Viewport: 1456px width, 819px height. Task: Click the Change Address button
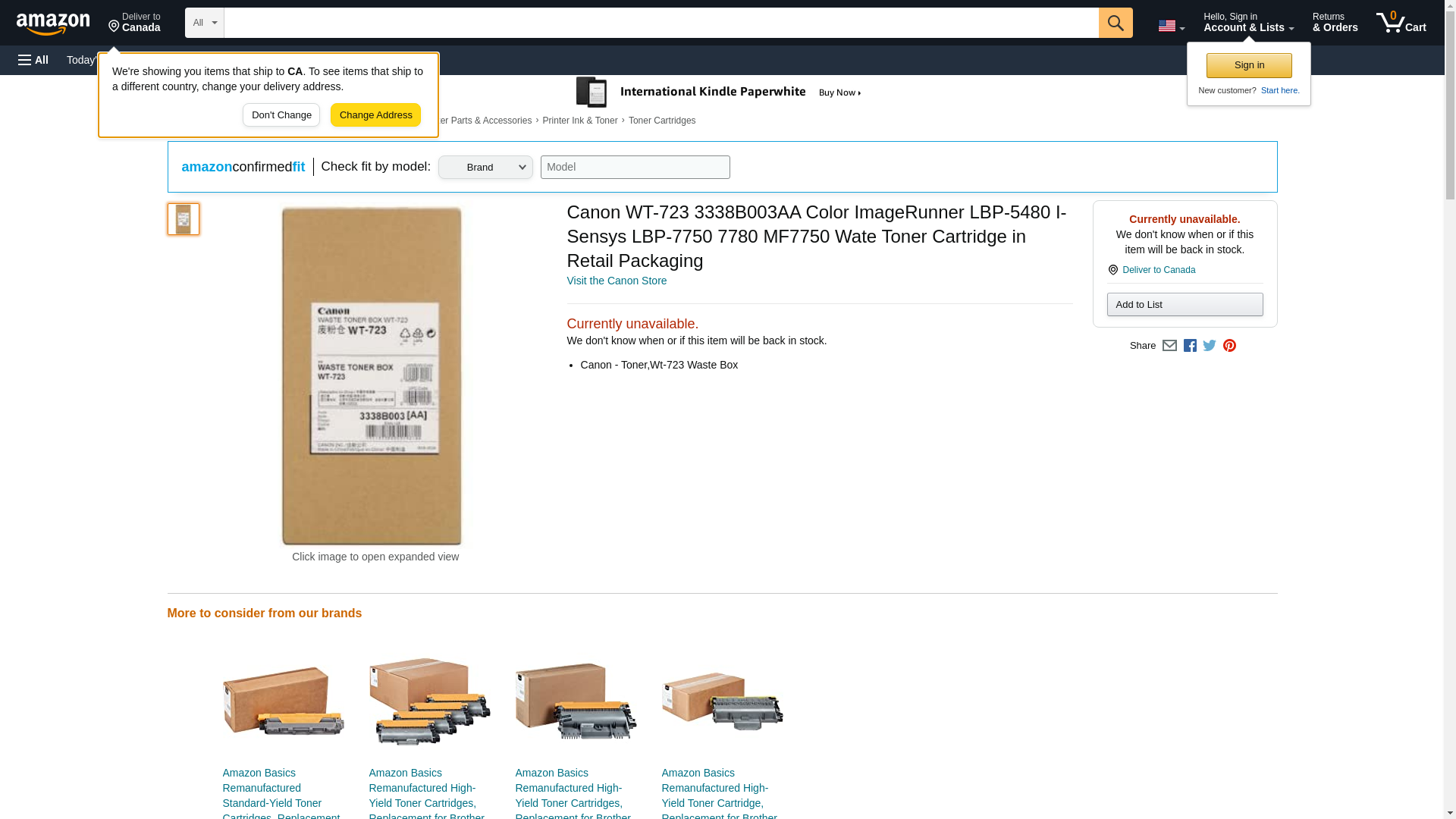point(375,115)
